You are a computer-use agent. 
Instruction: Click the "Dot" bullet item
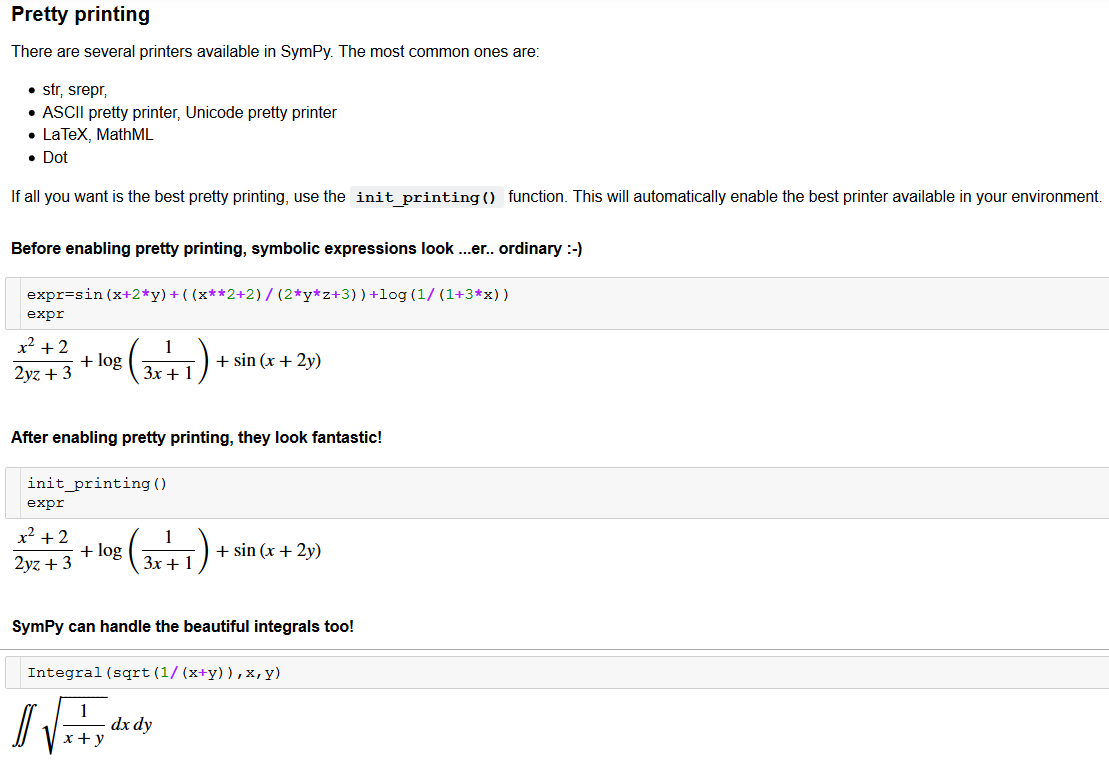(55, 158)
